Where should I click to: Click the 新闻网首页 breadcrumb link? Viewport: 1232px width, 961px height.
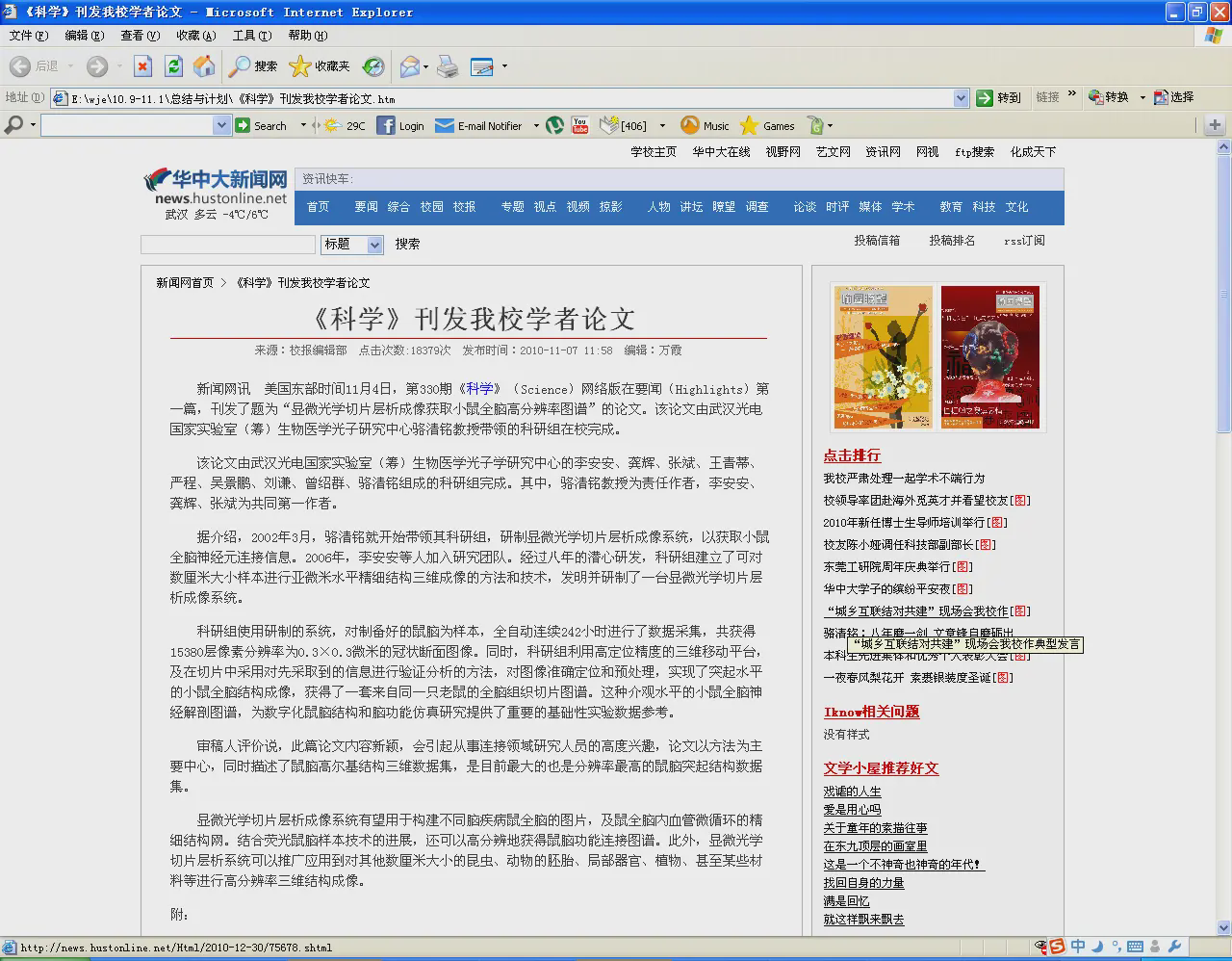pyautogui.click(x=185, y=283)
